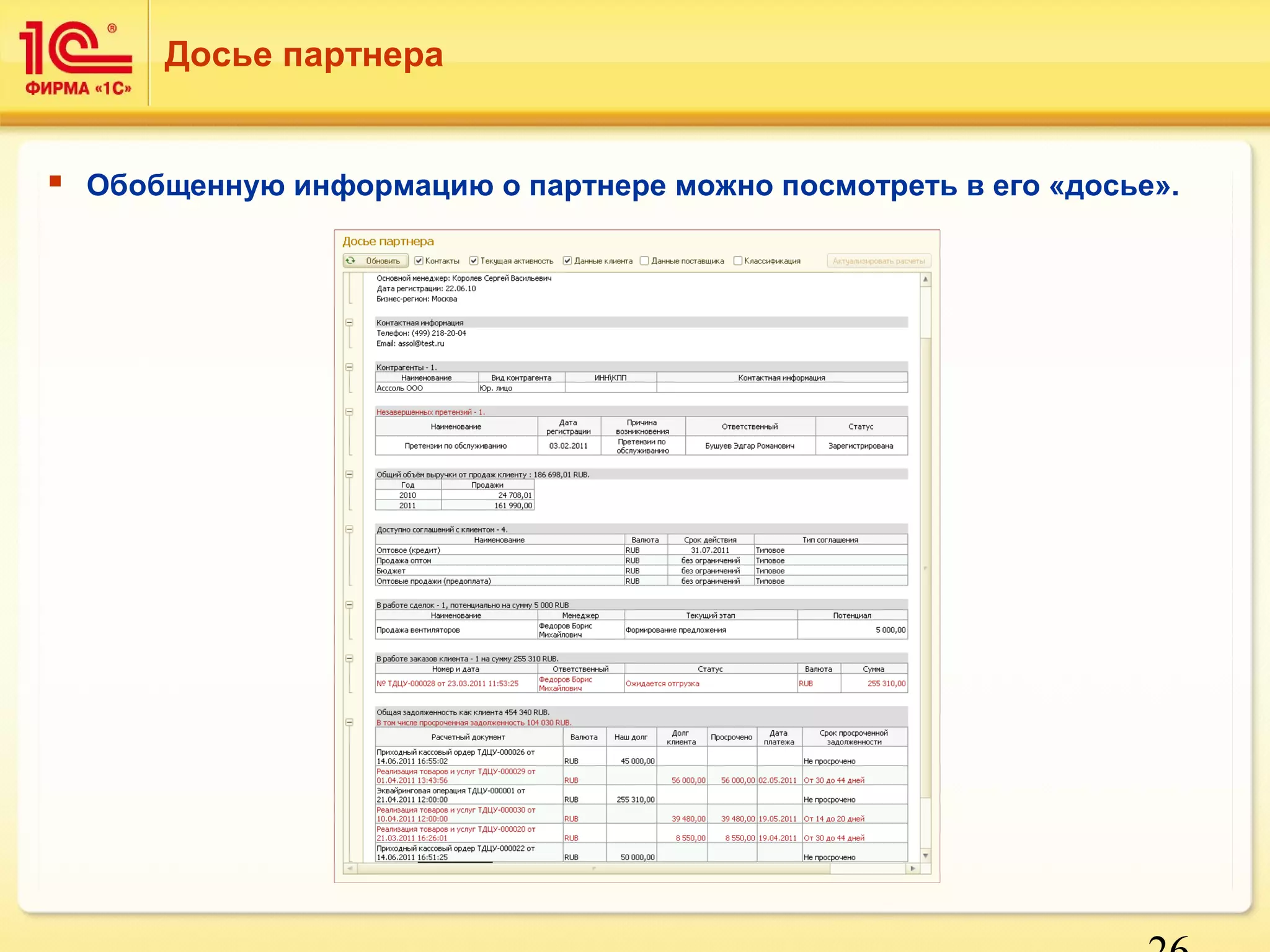Click Эквайринговая операция ТДЦУ-000001 row

point(641,795)
